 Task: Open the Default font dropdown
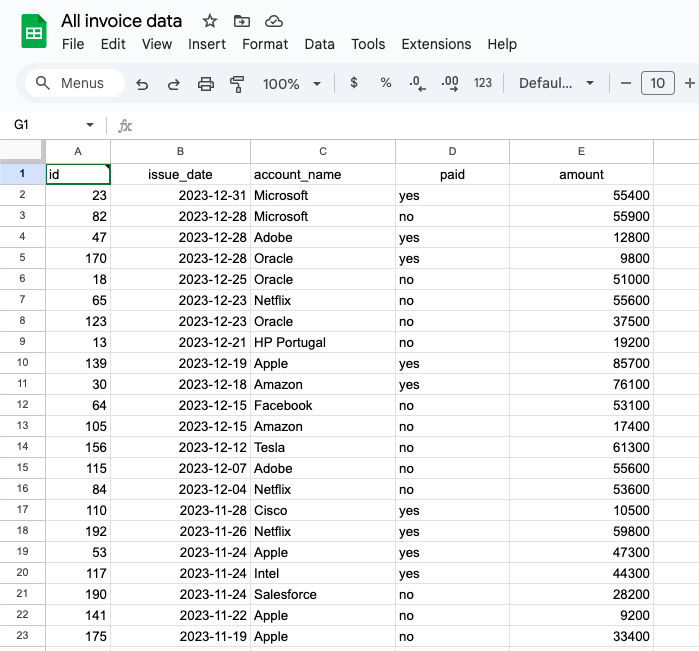556,83
